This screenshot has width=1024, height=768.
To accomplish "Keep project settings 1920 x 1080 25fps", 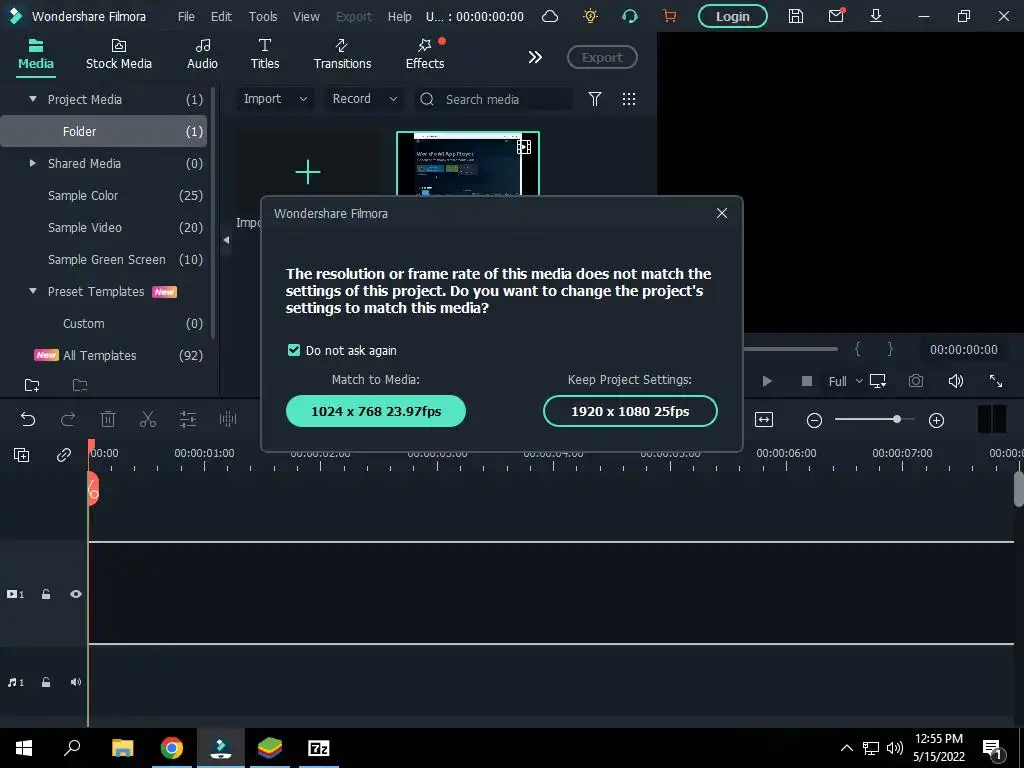I will (x=630, y=411).
